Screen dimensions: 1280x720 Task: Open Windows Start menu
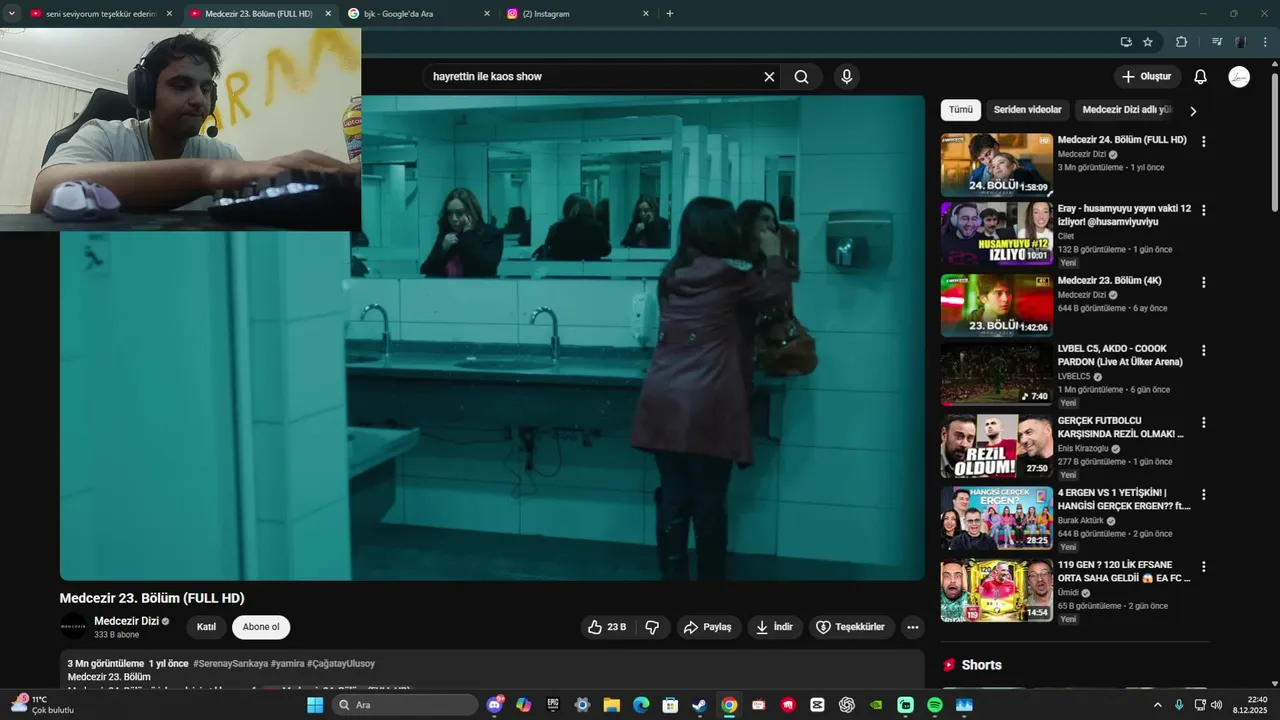click(x=315, y=705)
